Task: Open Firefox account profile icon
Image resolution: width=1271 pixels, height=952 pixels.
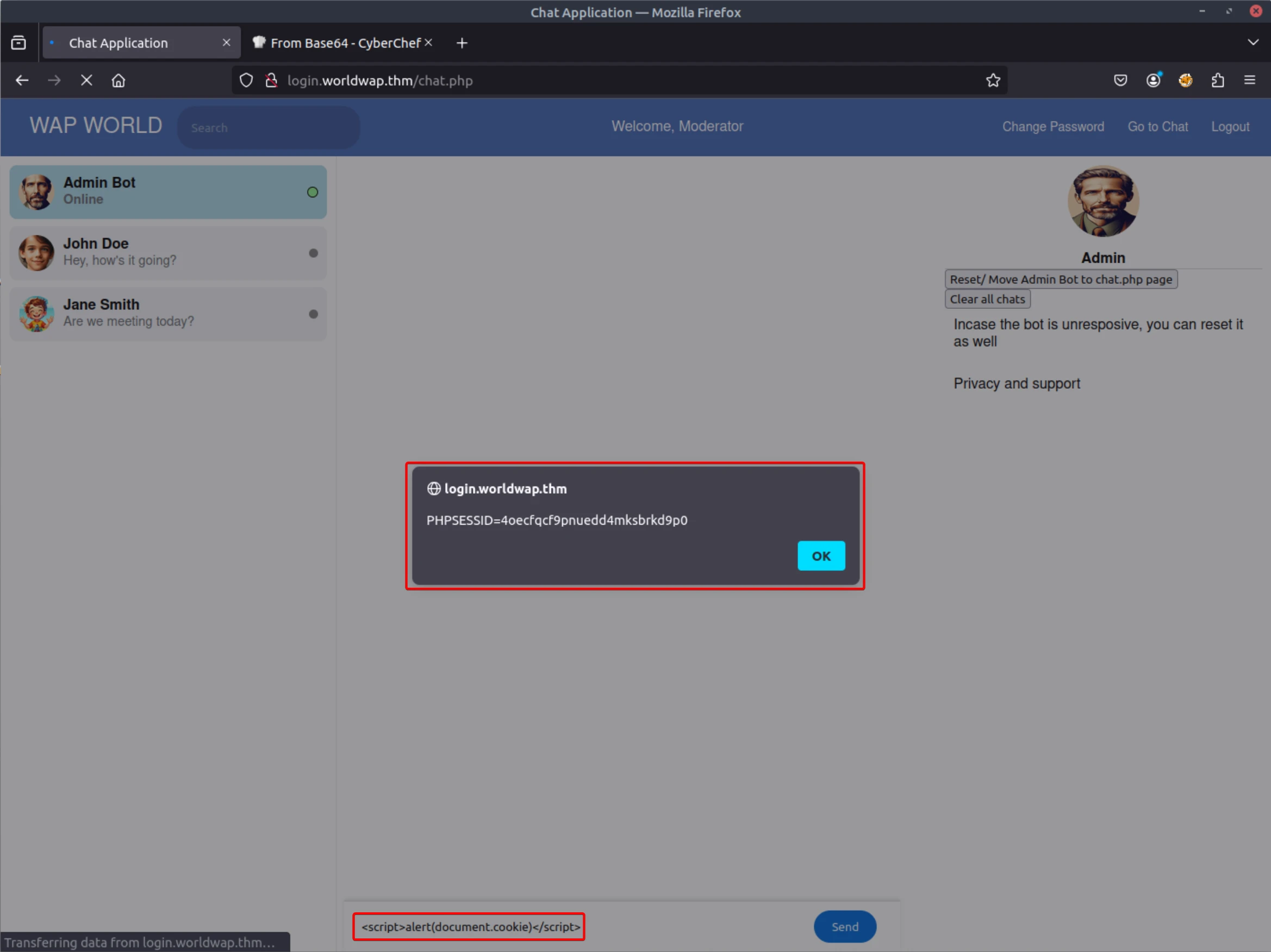Action: coord(1152,80)
